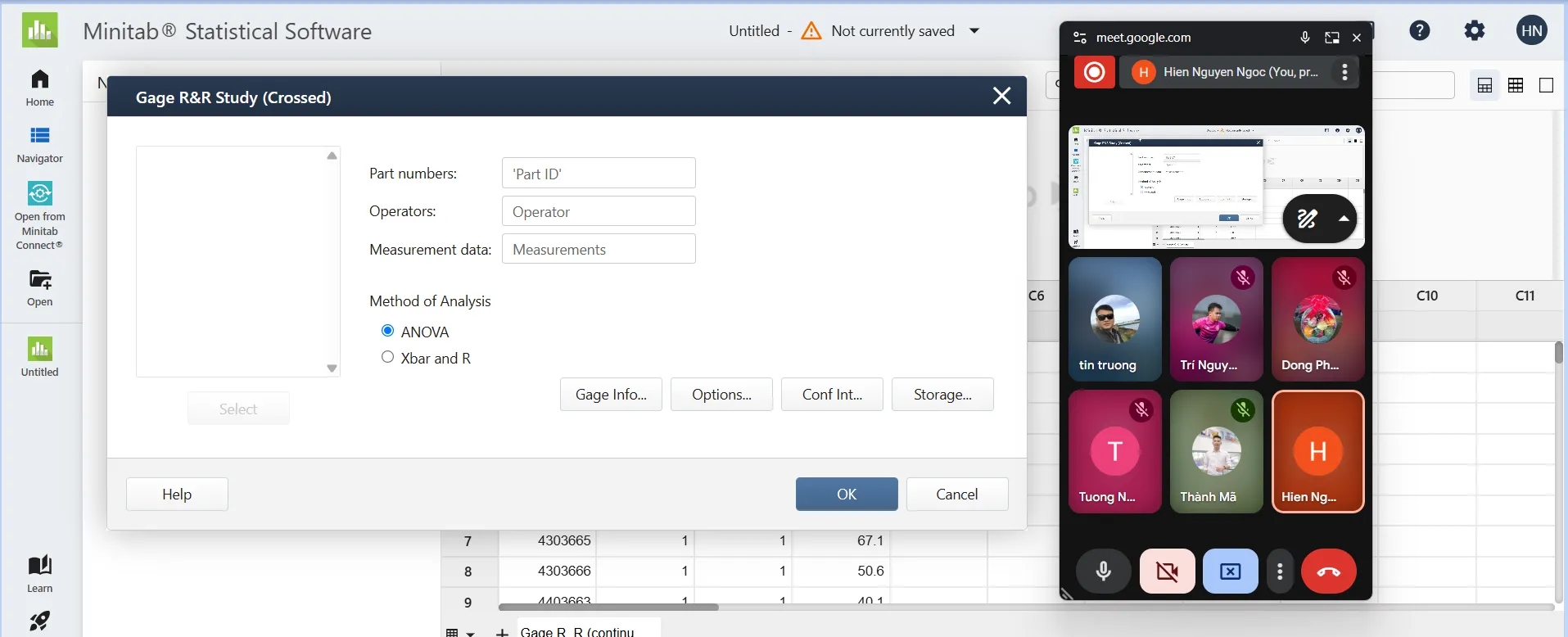Click the Gage Info button
This screenshot has height=637, width=1568.
pyautogui.click(x=611, y=395)
